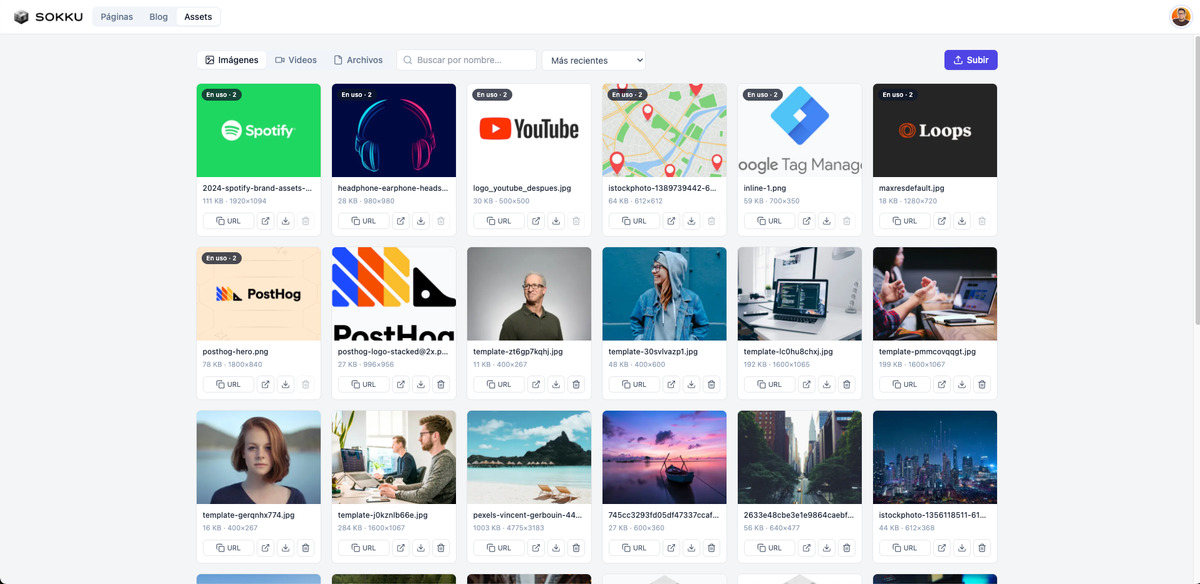Select the Loops logo thumbnail
This screenshot has width=1200, height=584.
click(x=935, y=130)
